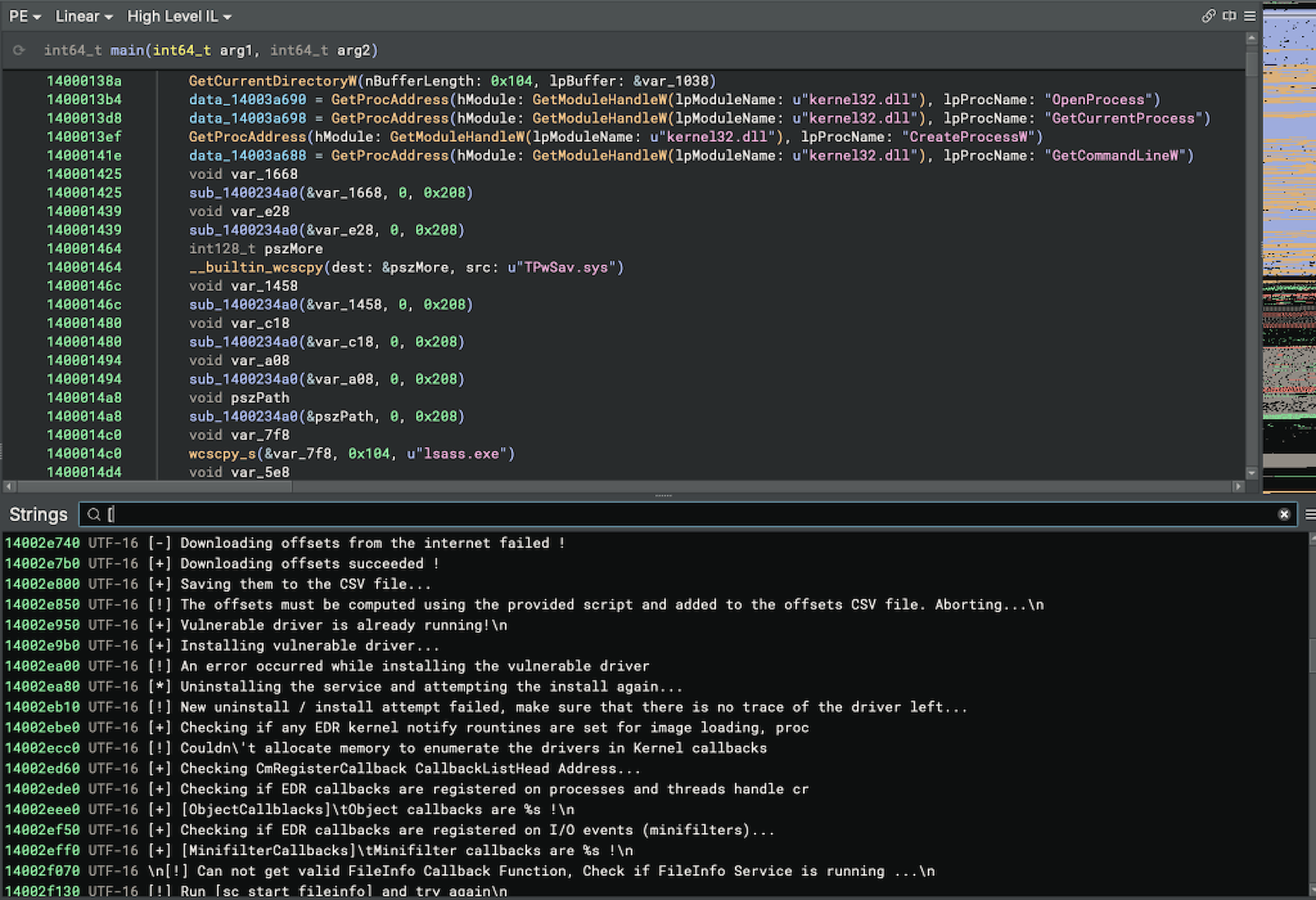Focus the Strings search input field
The image size is (1316, 900).
[x=688, y=514]
